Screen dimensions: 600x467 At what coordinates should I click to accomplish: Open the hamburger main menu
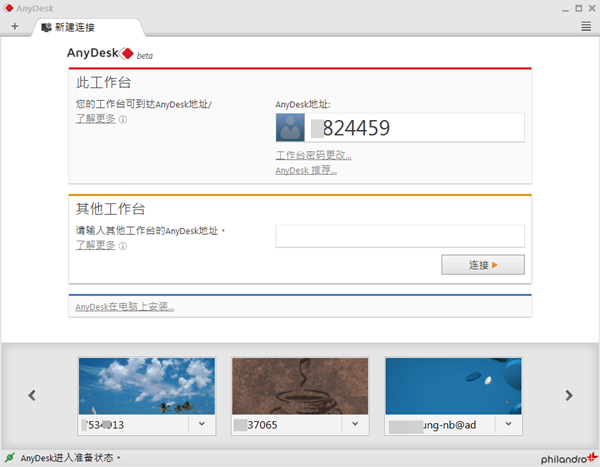coord(586,26)
